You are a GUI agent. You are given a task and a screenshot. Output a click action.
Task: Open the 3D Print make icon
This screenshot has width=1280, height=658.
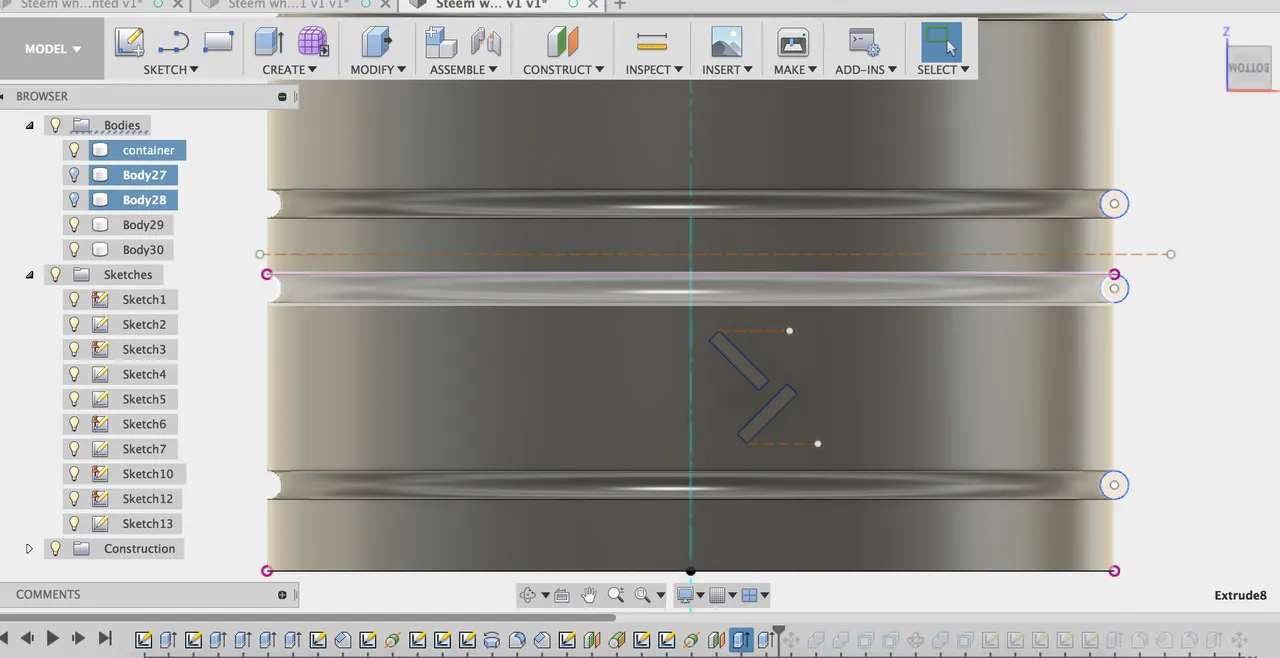793,42
